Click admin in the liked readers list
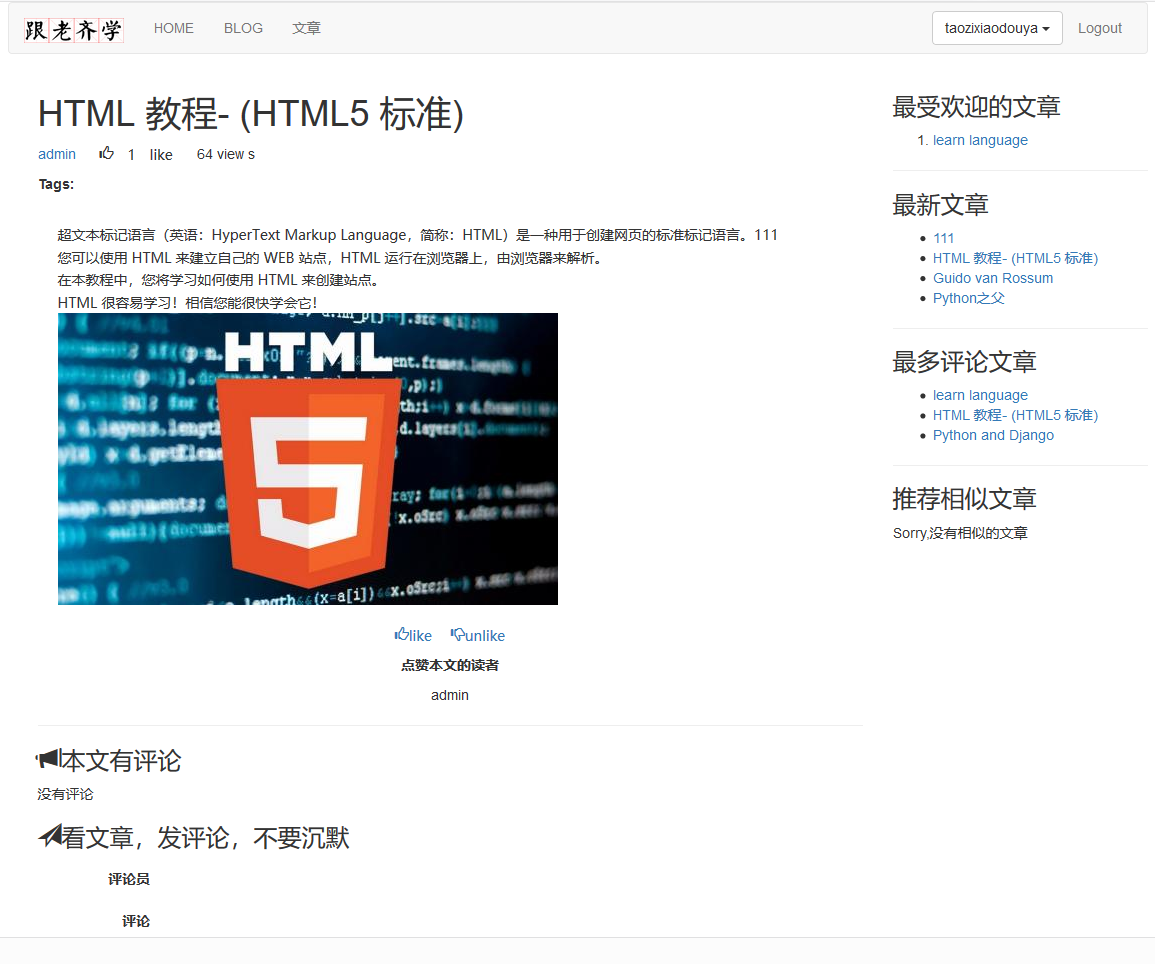Screen dimensions: 1155x964 tap(449, 694)
